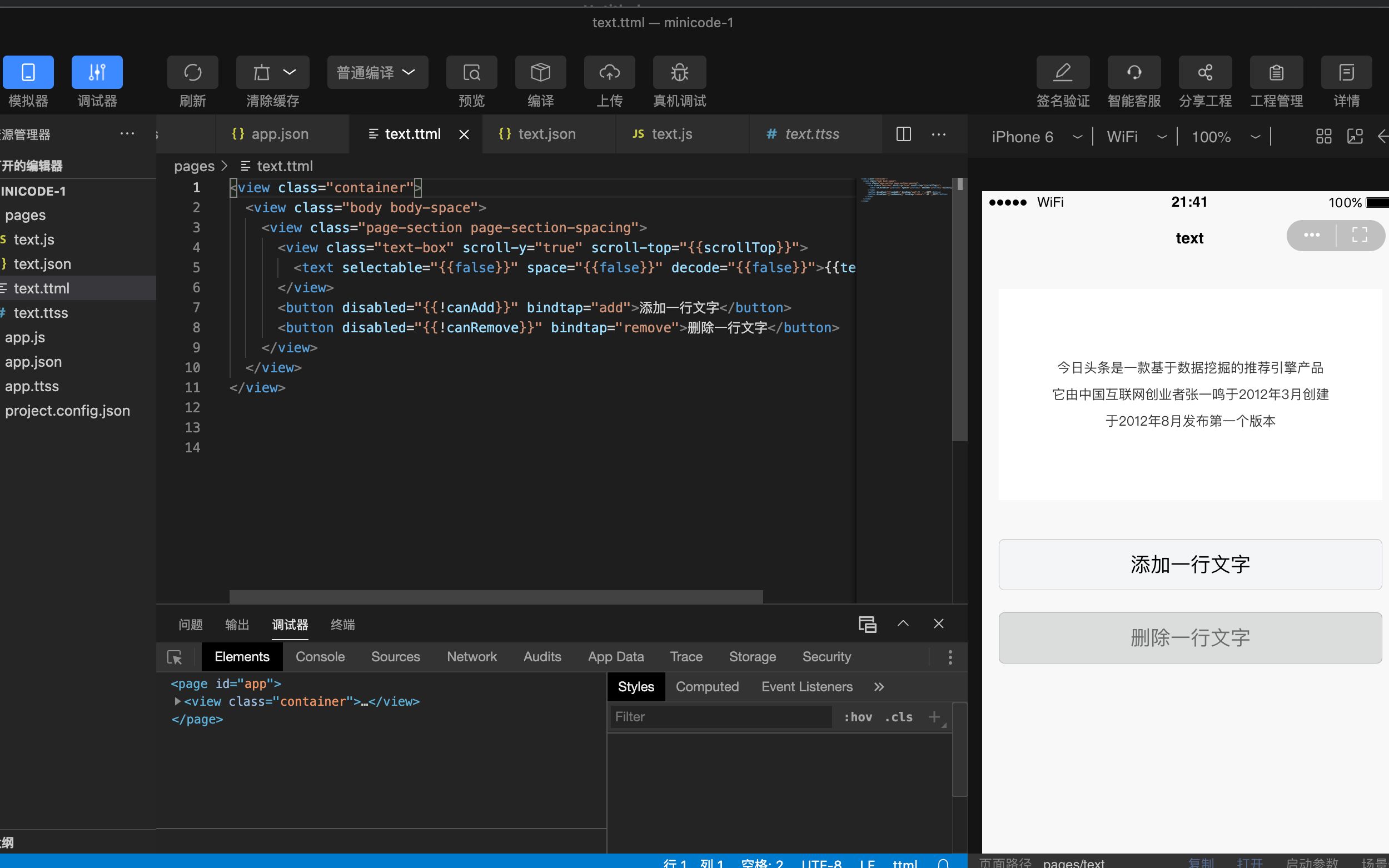Enable the .cls class toggle in Styles
The image size is (1389, 868).
(x=899, y=716)
